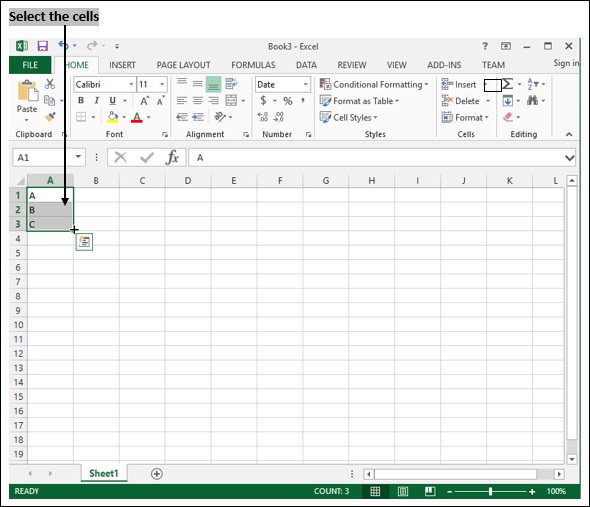This screenshot has height=507, width=590.
Task: Save the workbook with the floppy disk icon
Action: click(x=43, y=46)
